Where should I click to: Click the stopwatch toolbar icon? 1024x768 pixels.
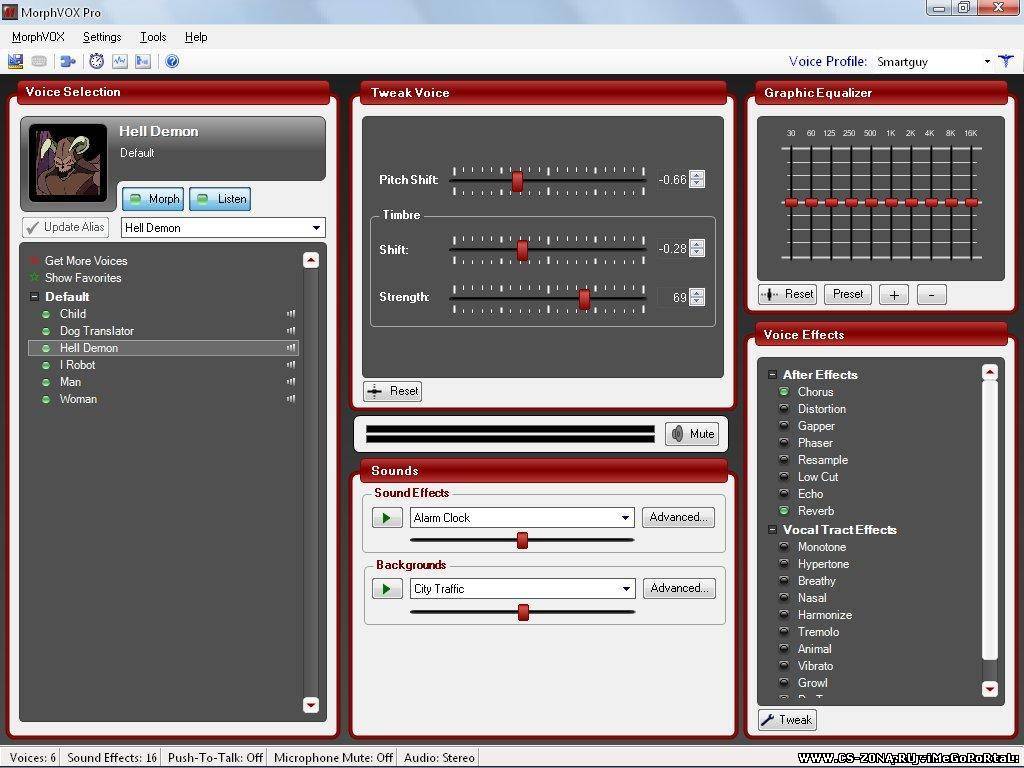coord(97,61)
